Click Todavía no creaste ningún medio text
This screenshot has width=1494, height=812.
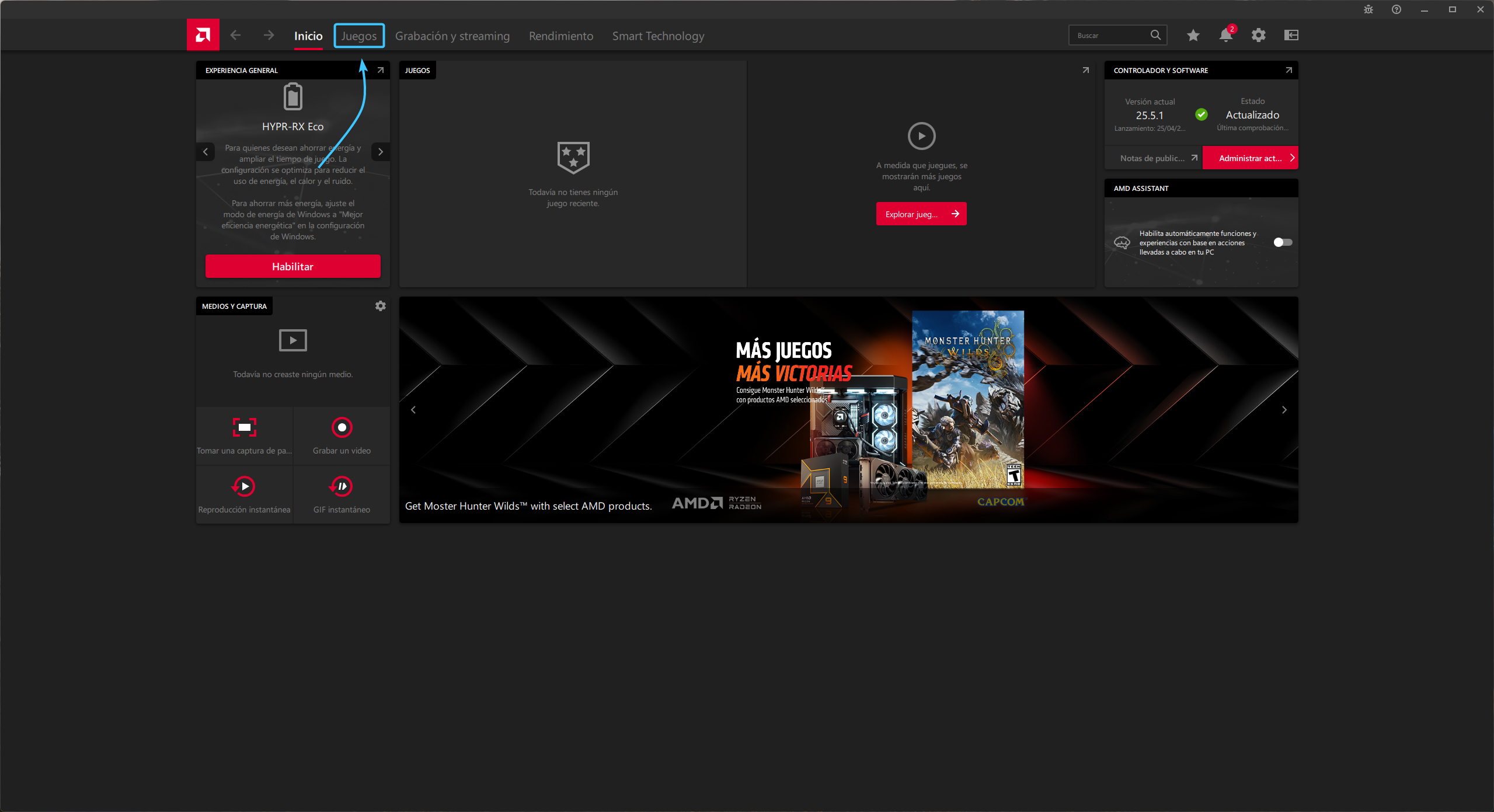click(x=292, y=374)
